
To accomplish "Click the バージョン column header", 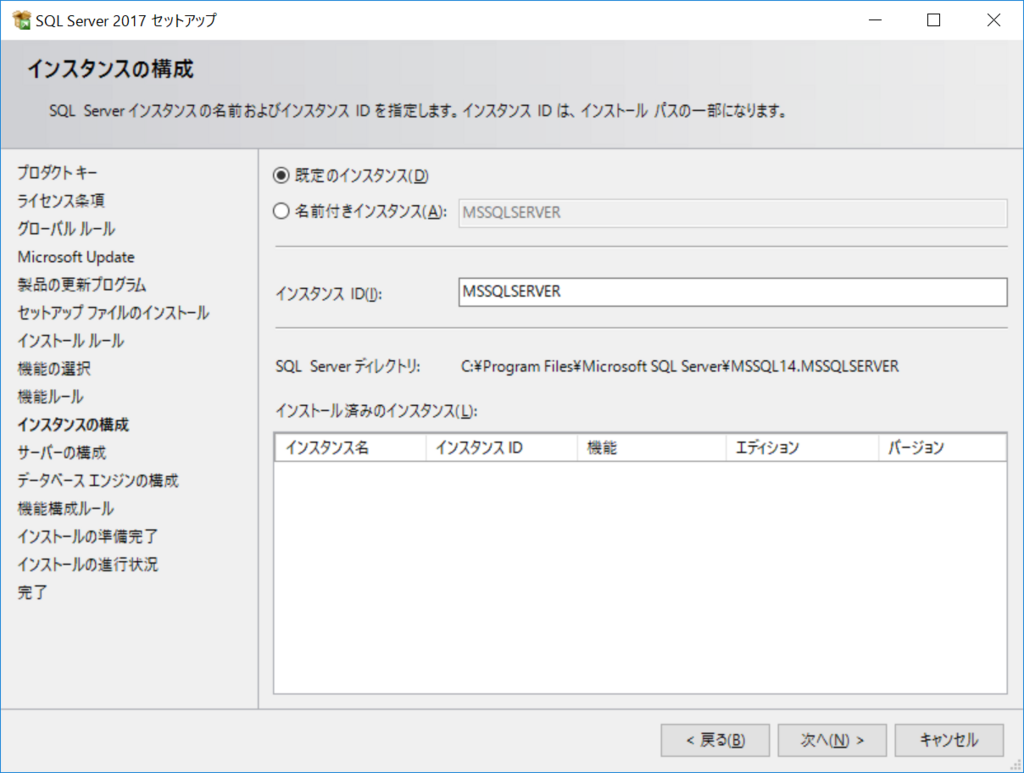I will tap(942, 448).
